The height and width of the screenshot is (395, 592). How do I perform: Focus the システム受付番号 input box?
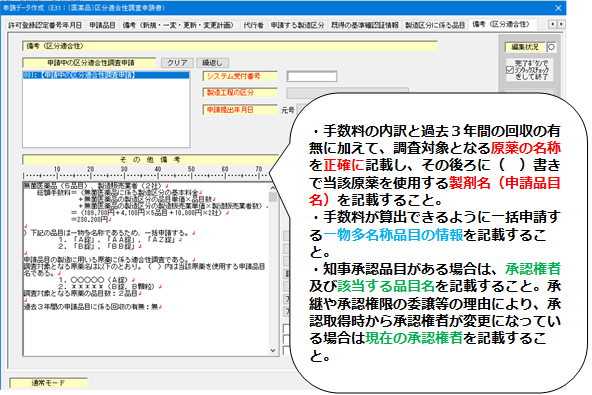click(x=311, y=77)
